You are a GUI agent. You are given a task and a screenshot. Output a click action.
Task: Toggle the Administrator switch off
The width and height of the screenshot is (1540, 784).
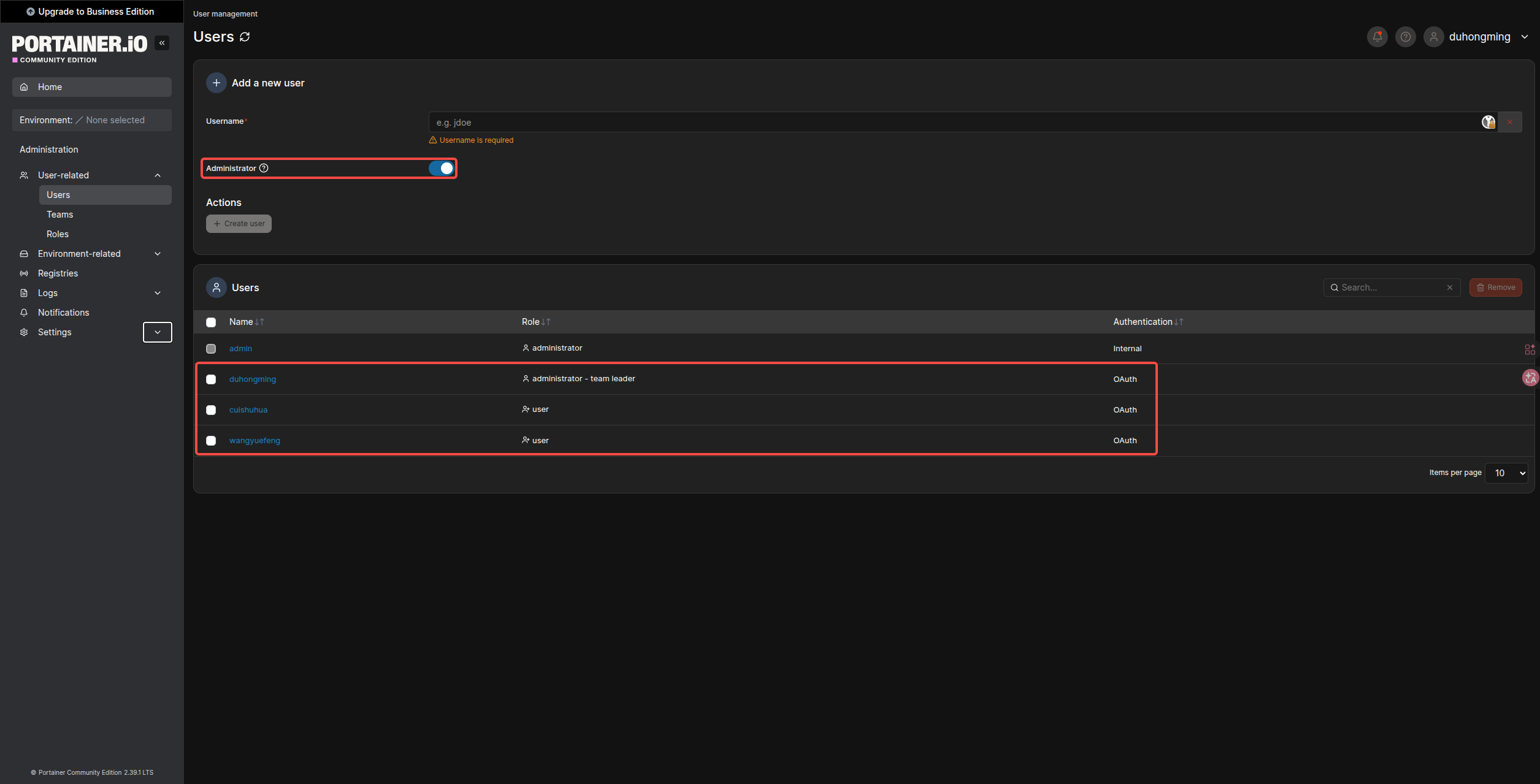(x=441, y=168)
